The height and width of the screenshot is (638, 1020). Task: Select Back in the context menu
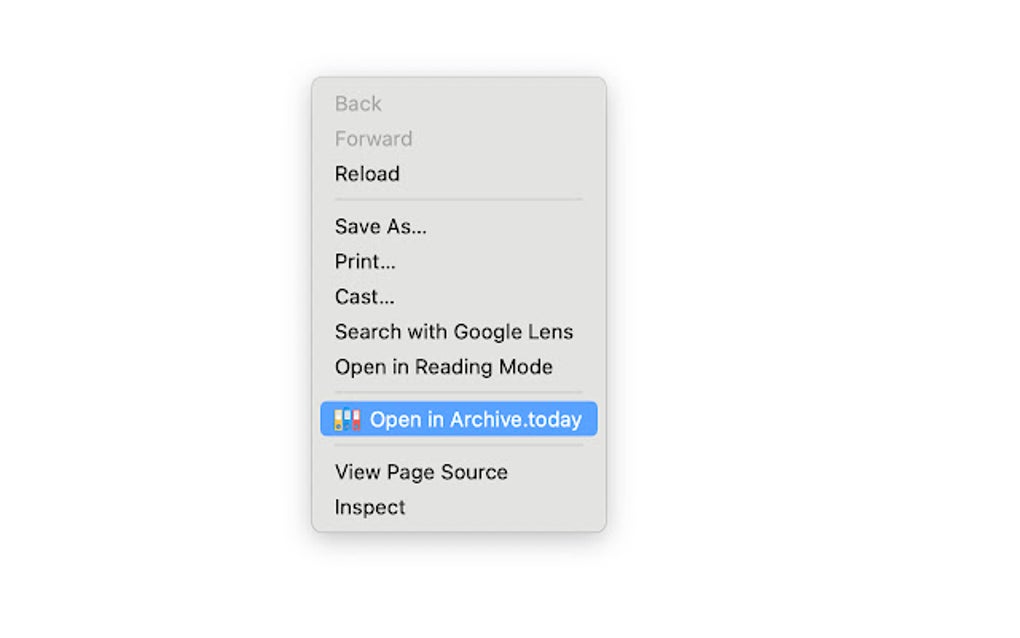(358, 104)
